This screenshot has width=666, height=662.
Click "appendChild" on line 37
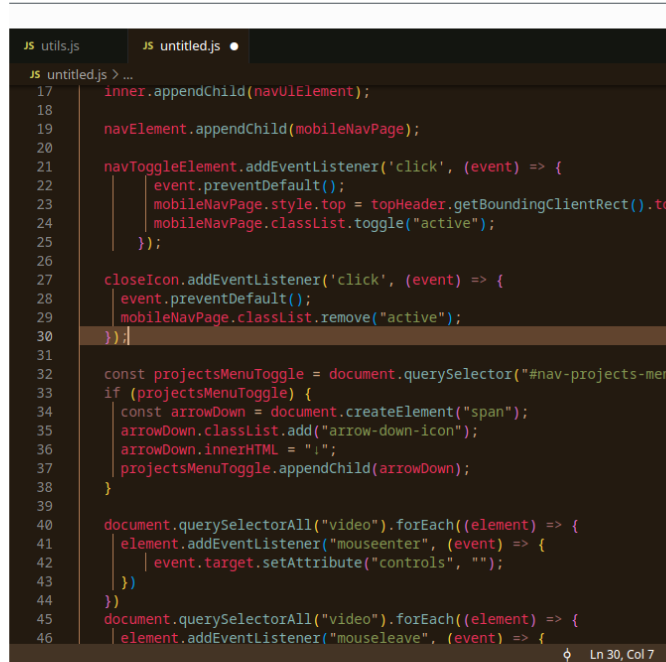coord(325,469)
